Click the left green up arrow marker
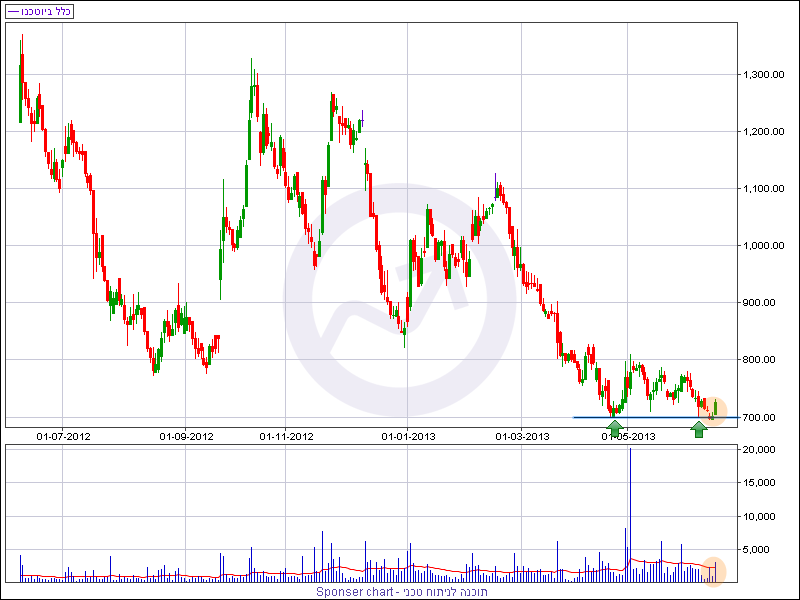This screenshot has height=600, width=800. click(615, 429)
